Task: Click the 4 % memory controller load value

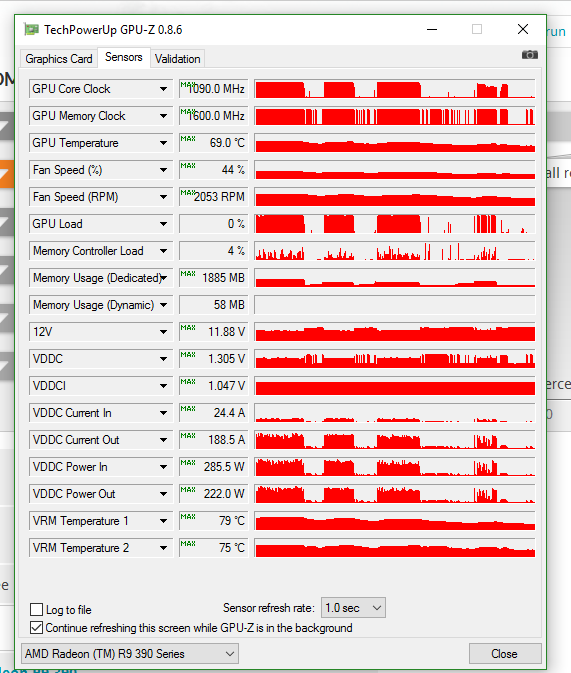Action: (x=213, y=251)
